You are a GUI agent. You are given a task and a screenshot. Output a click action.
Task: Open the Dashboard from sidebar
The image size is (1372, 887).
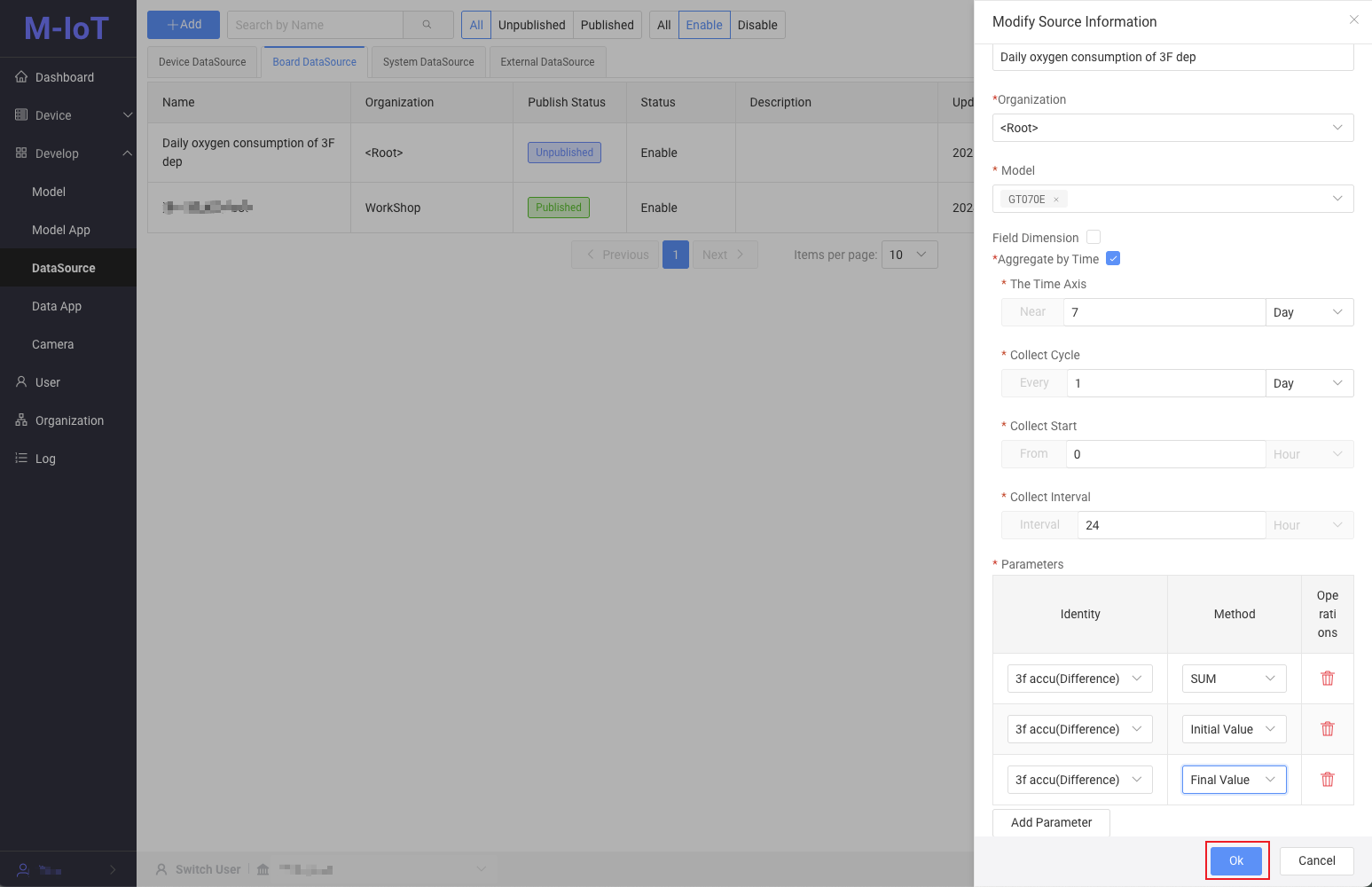pyautogui.click(x=64, y=77)
